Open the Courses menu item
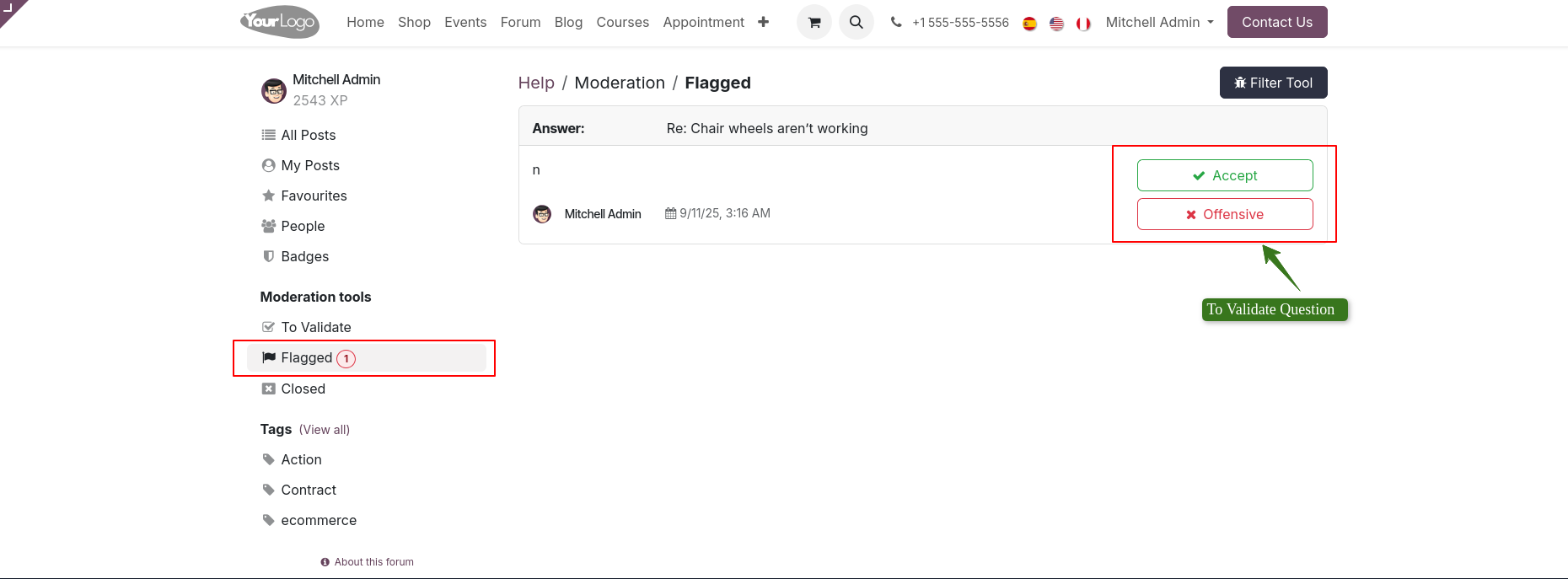Image resolution: width=1568 pixels, height=579 pixels. coord(622,22)
